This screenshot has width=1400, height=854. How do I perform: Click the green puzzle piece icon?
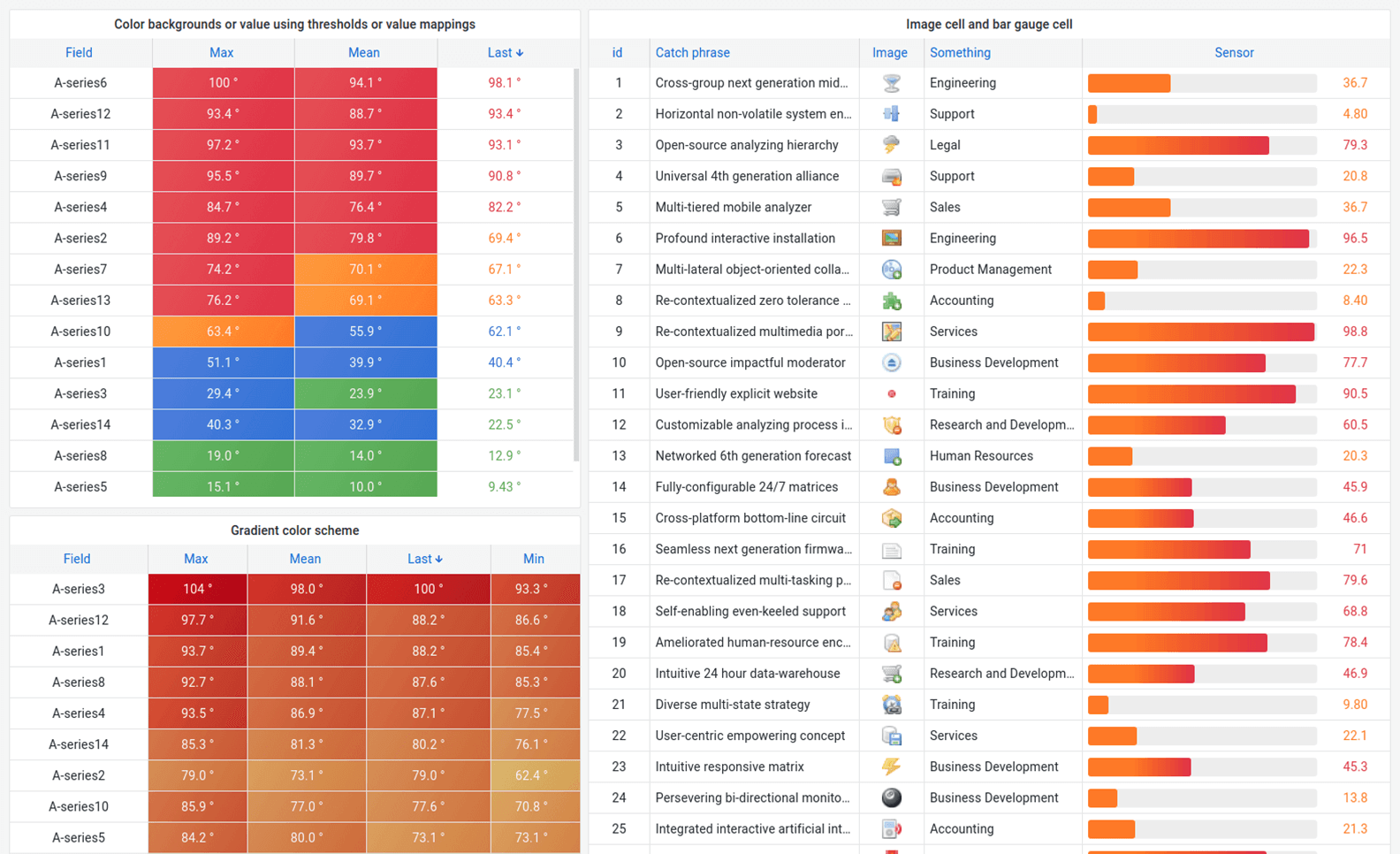click(x=891, y=301)
